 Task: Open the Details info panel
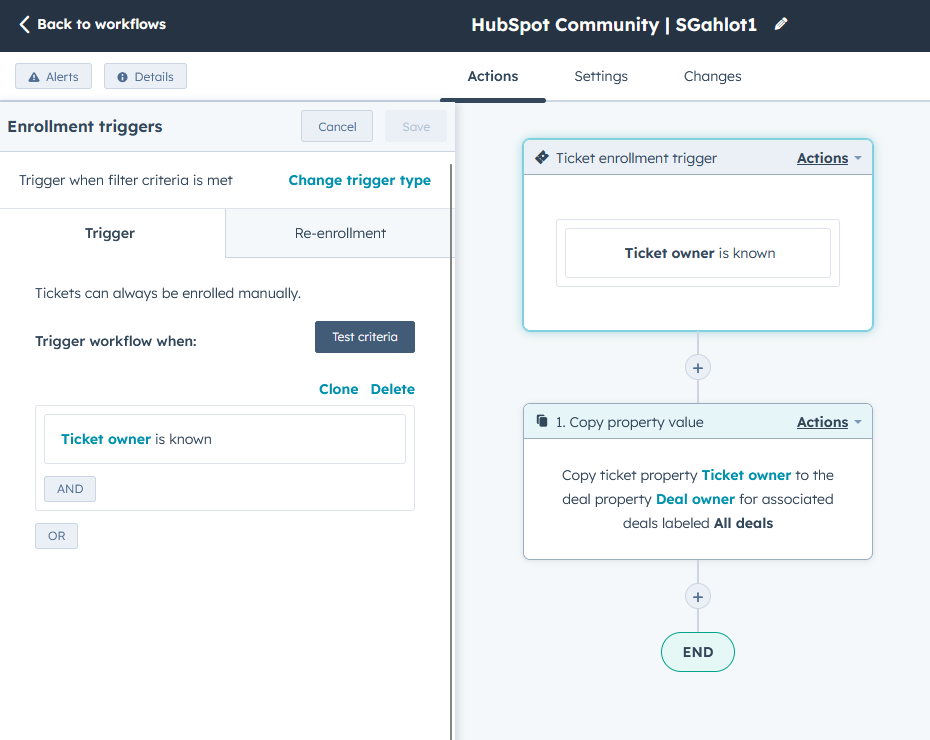[x=145, y=76]
